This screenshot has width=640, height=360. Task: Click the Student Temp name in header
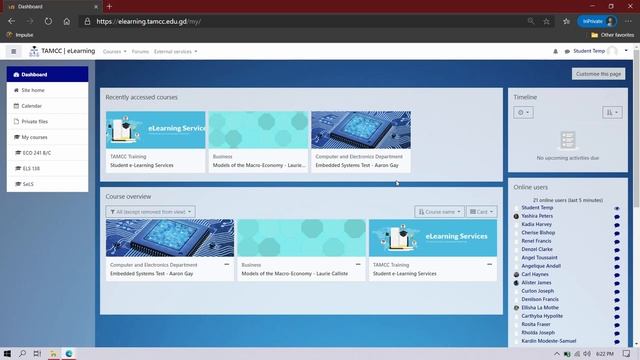[589, 51]
